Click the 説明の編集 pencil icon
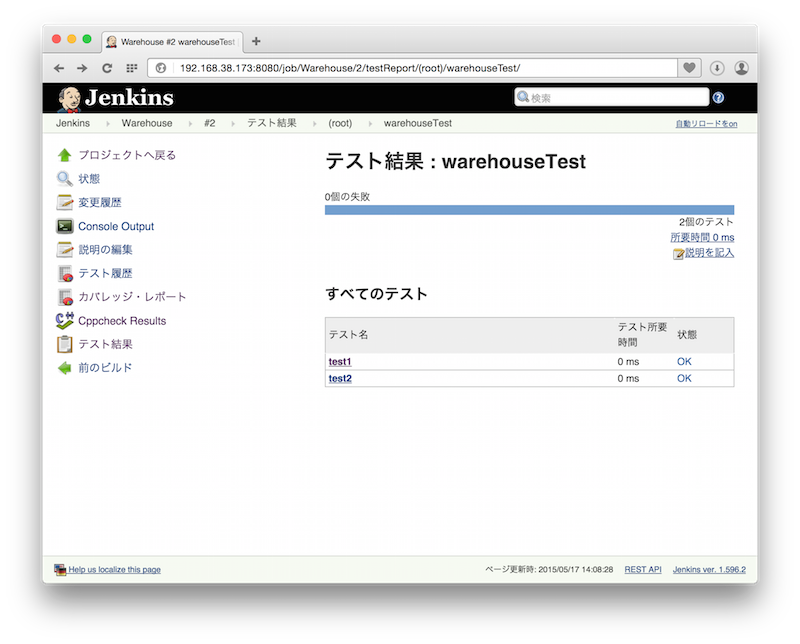The image size is (800, 644). 63,250
